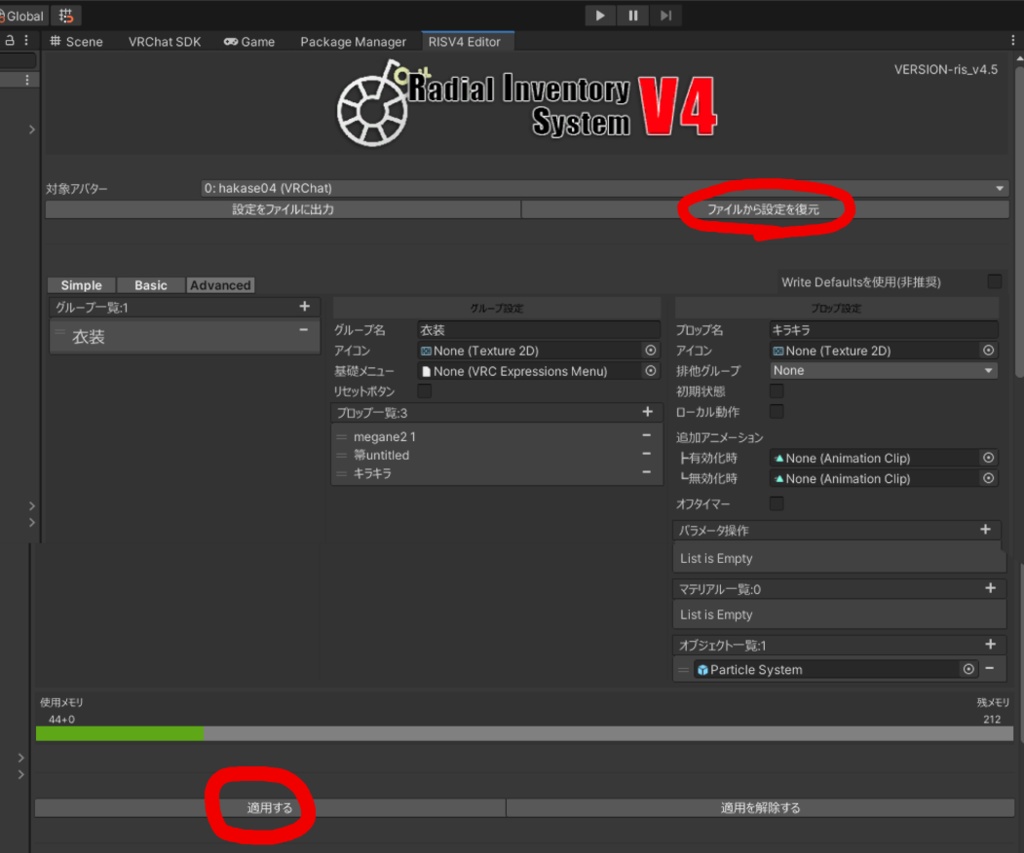Edit the グループ名 text field
This screenshot has width=1024, height=853.
pos(539,330)
